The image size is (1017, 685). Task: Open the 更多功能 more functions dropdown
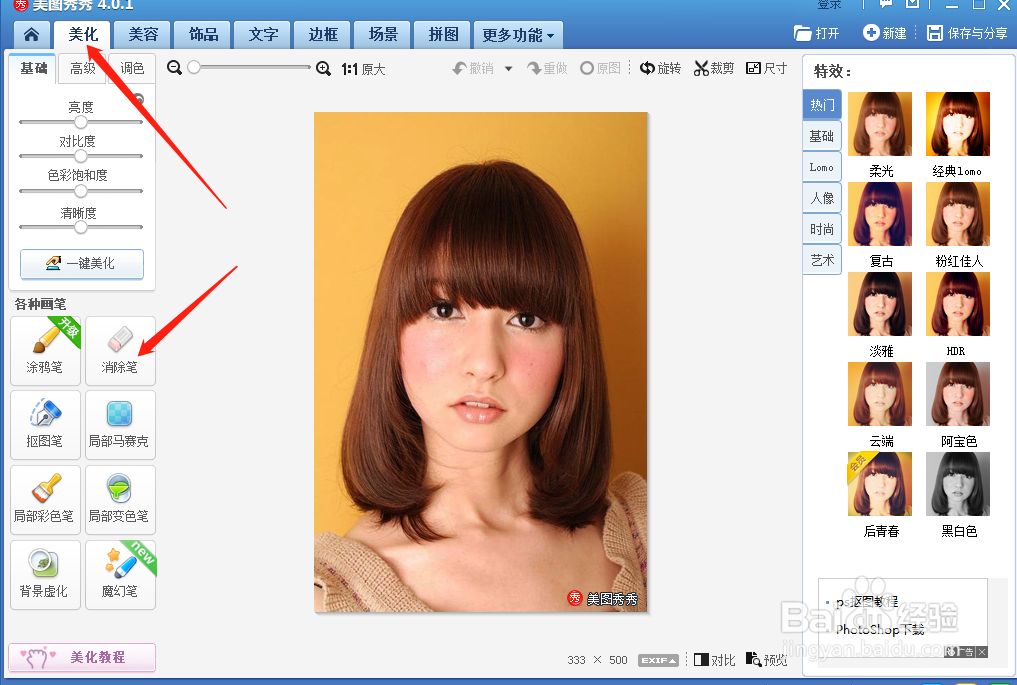coord(518,35)
